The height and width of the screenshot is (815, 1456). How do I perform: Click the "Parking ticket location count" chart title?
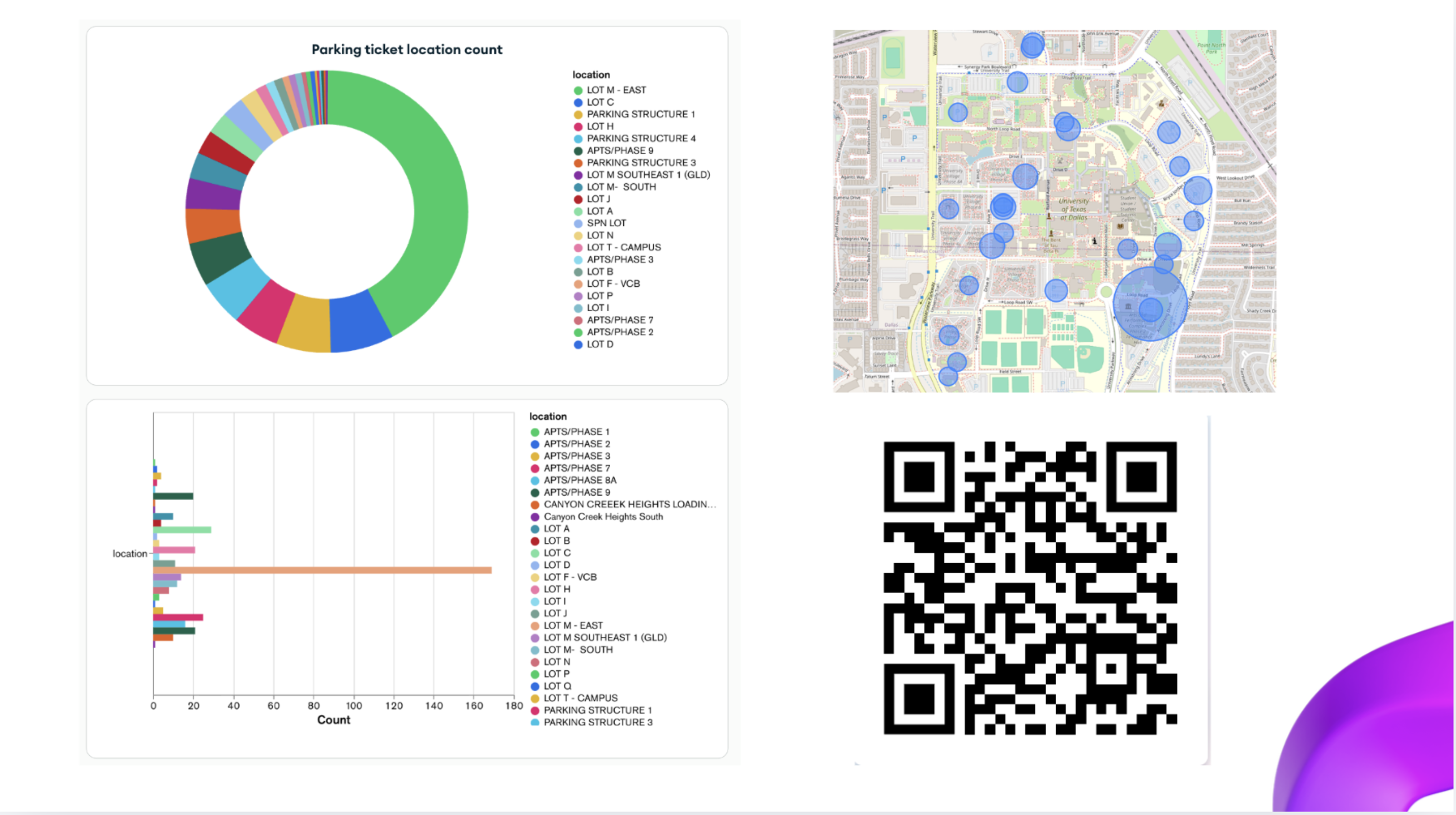407,50
